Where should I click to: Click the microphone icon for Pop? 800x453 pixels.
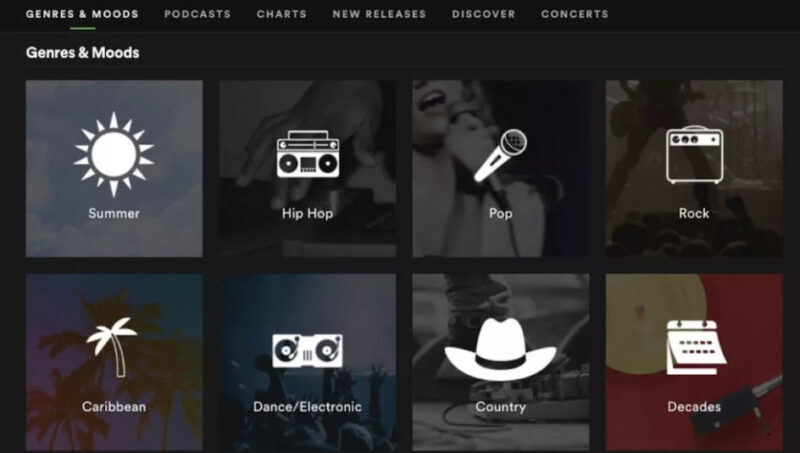tap(501, 156)
